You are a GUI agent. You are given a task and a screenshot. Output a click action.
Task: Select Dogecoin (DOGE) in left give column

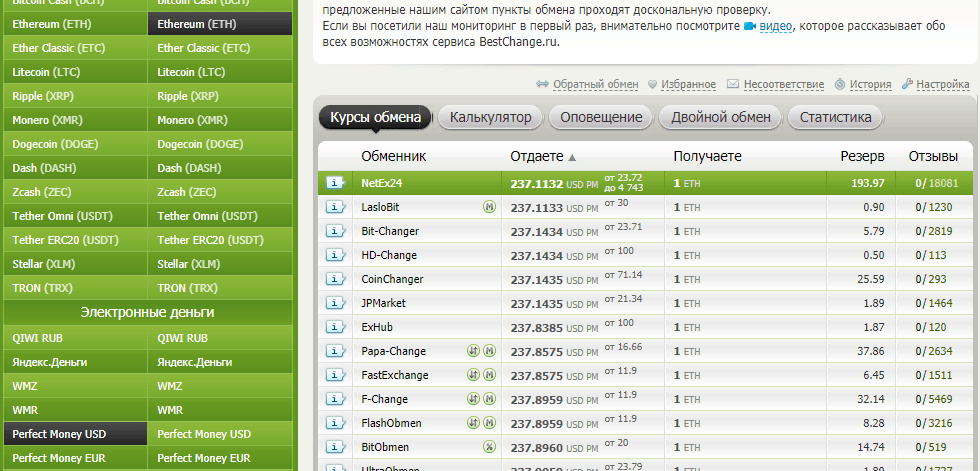(x=58, y=144)
